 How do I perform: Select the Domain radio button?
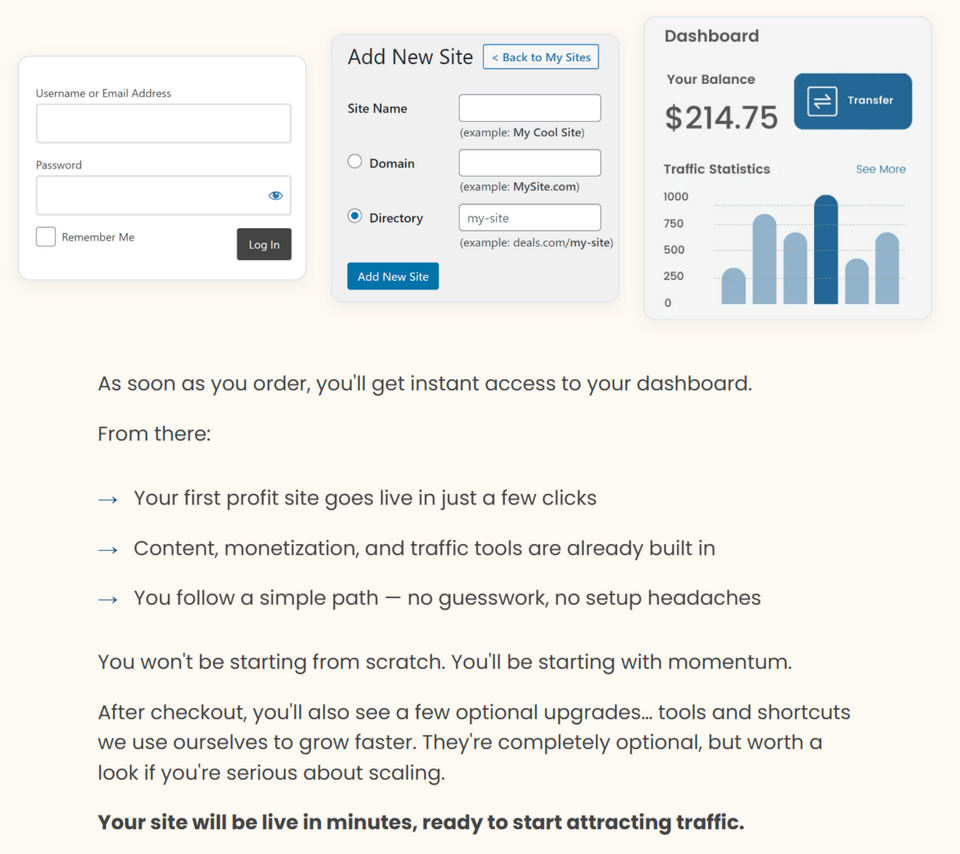click(x=355, y=162)
